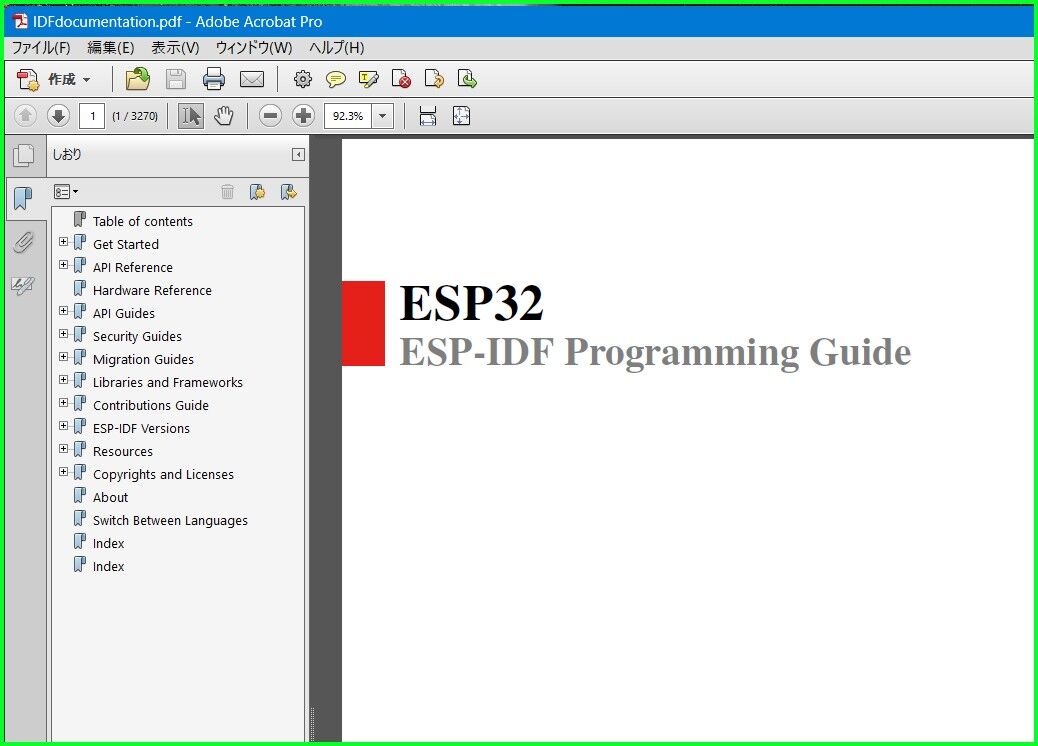Open the Attachments panel via paperclip icon
The height and width of the screenshot is (746, 1038).
pos(23,241)
